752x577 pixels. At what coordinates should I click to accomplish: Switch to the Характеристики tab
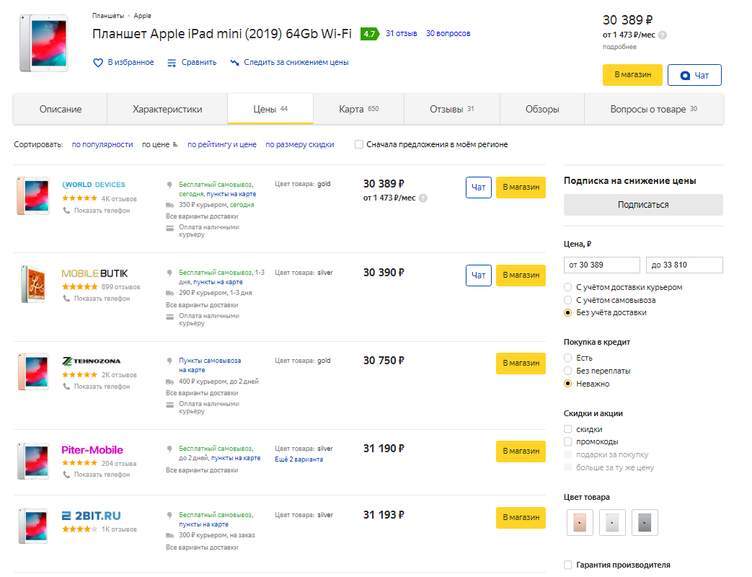tap(167, 109)
